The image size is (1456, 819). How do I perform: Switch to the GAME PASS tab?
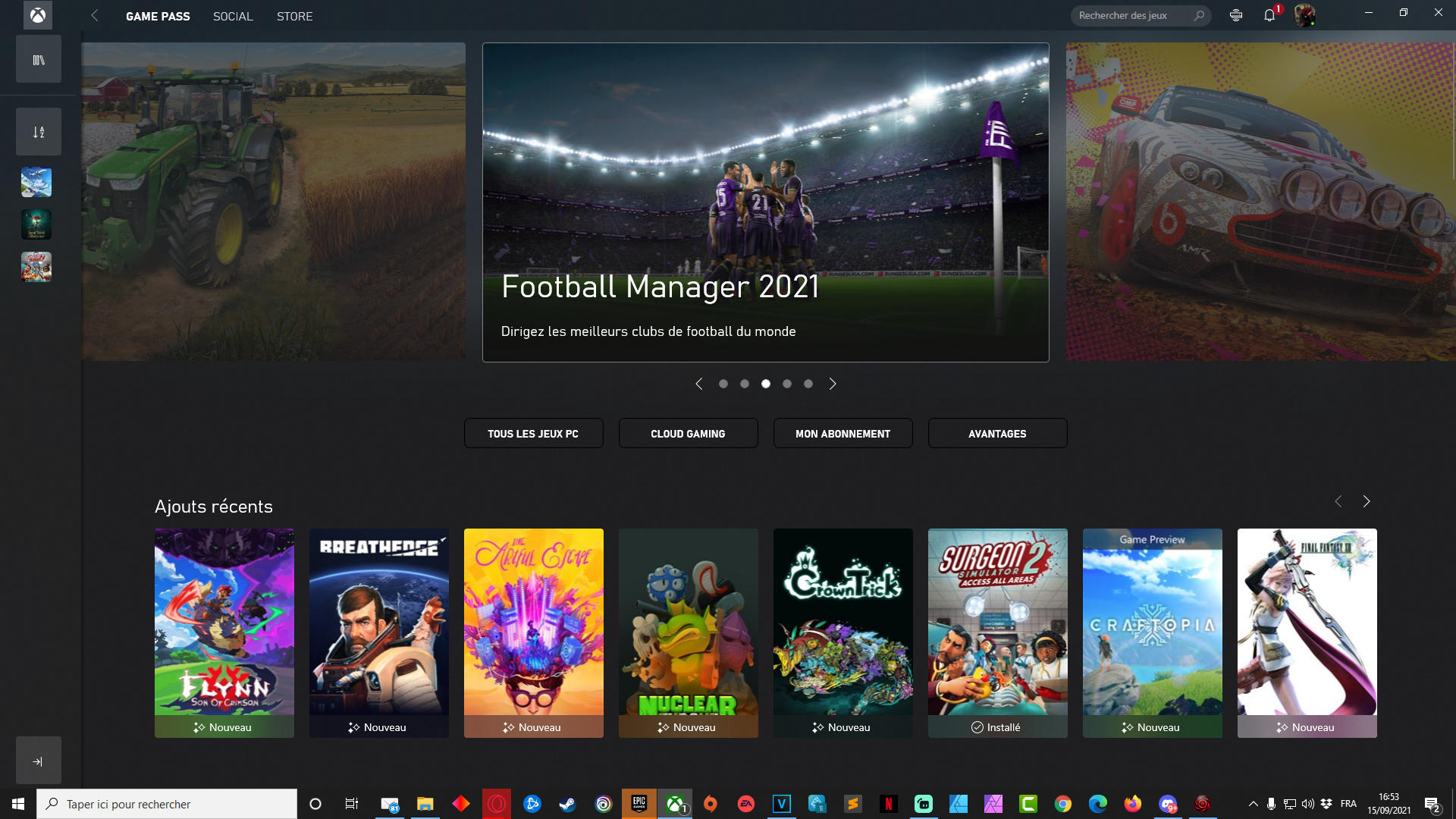click(158, 16)
